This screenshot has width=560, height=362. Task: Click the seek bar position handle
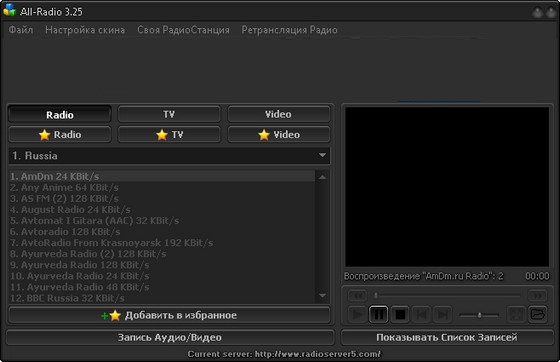pyautogui.click(x=376, y=295)
